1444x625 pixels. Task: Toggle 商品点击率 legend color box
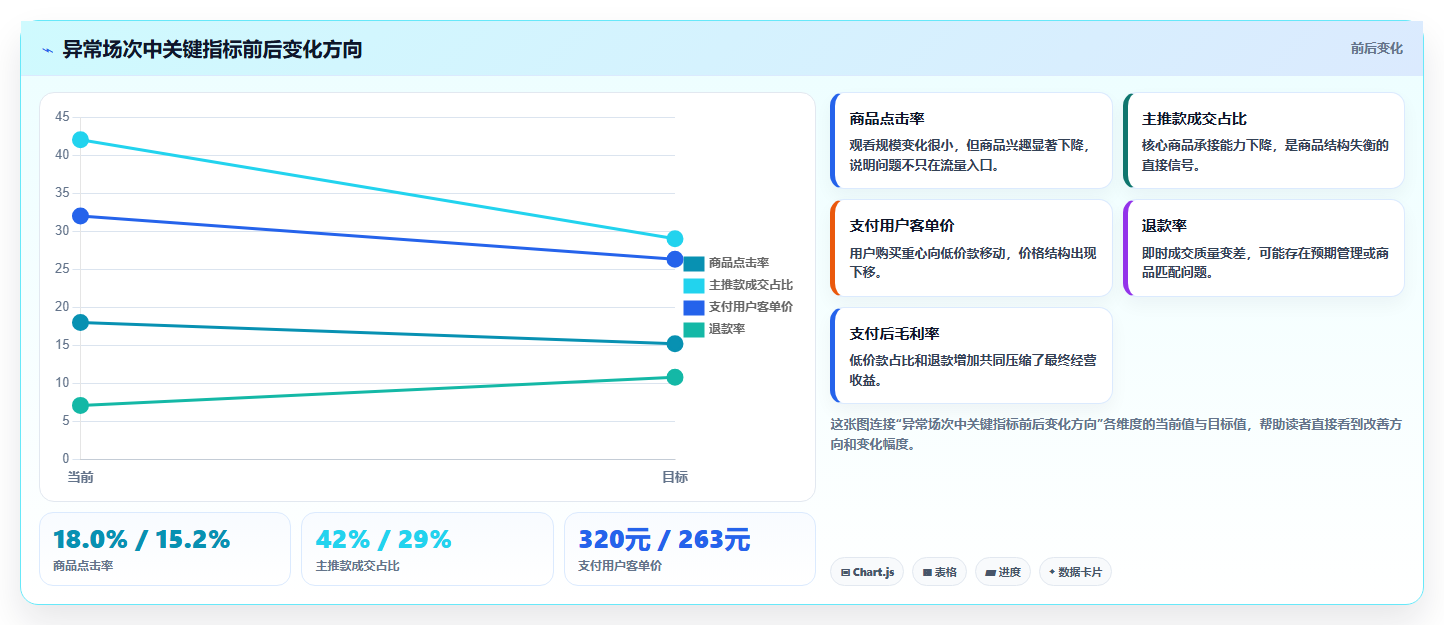point(693,263)
